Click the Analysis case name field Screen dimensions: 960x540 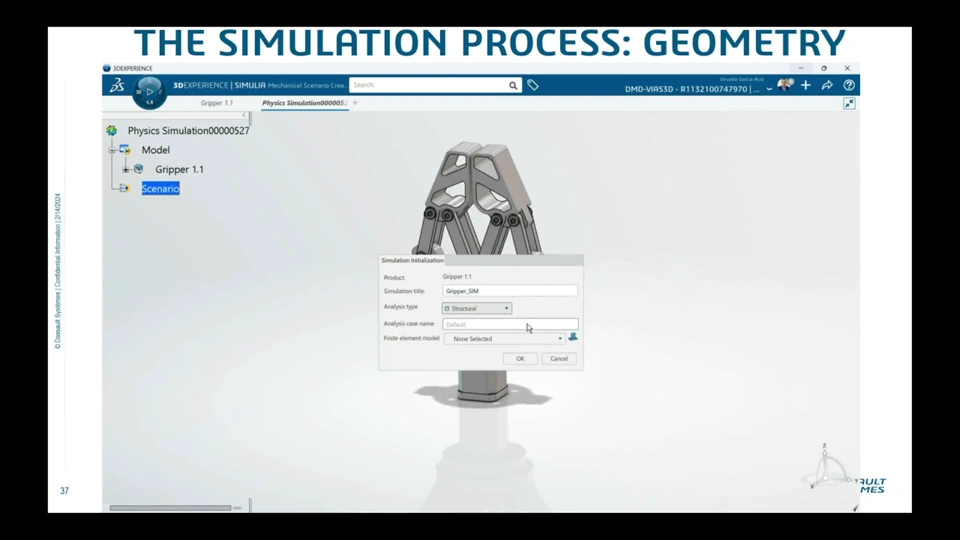[x=510, y=324]
